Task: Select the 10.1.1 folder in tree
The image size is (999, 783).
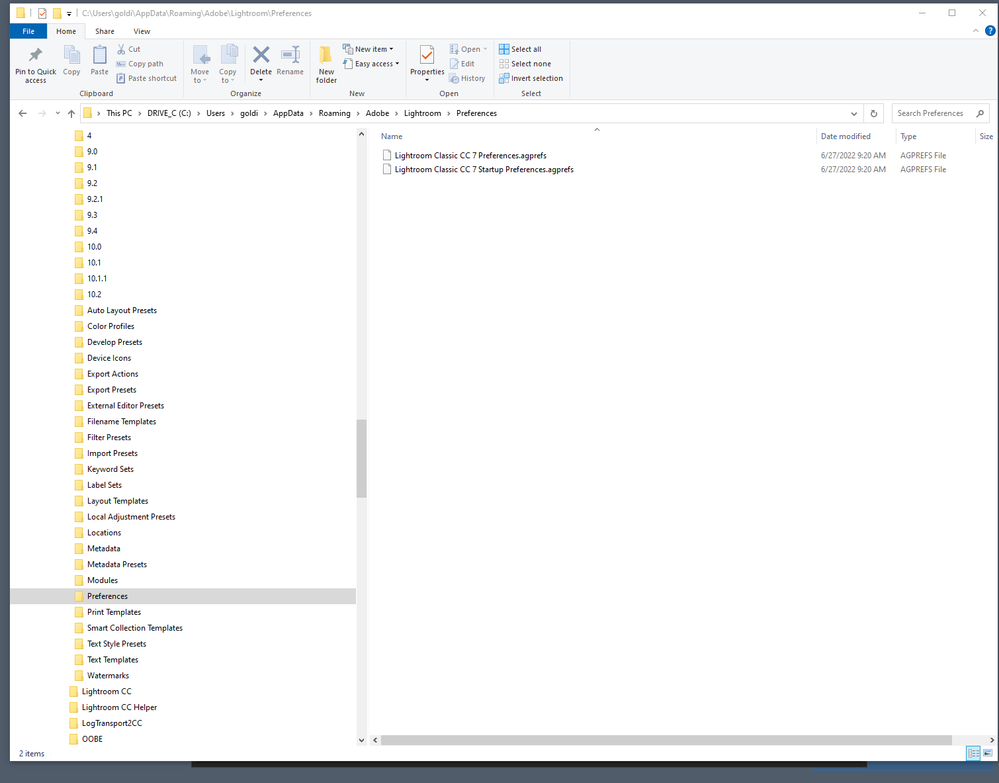Action: coord(97,278)
